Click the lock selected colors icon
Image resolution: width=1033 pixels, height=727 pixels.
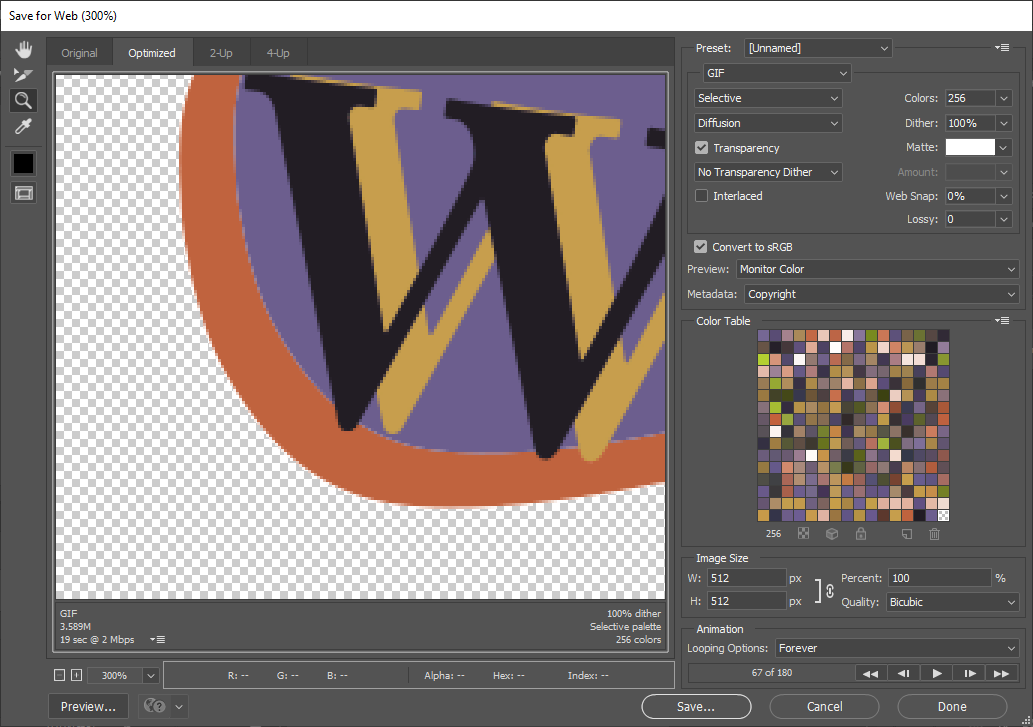pyautogui.click(x=860, y=533)
